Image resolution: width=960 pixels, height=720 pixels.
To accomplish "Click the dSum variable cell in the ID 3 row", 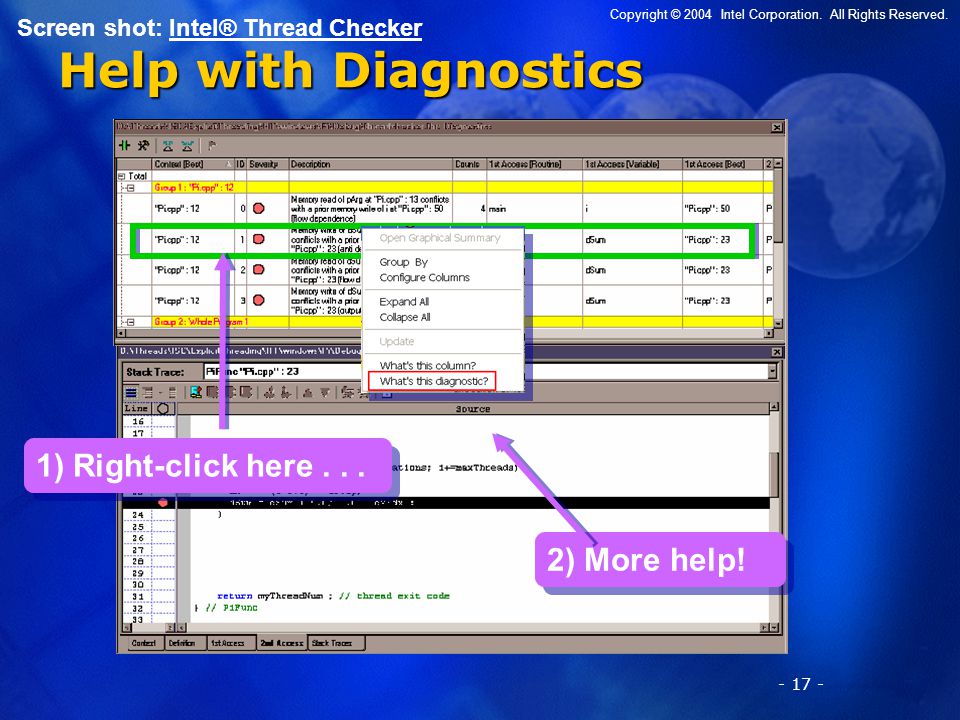I will 632,301.
